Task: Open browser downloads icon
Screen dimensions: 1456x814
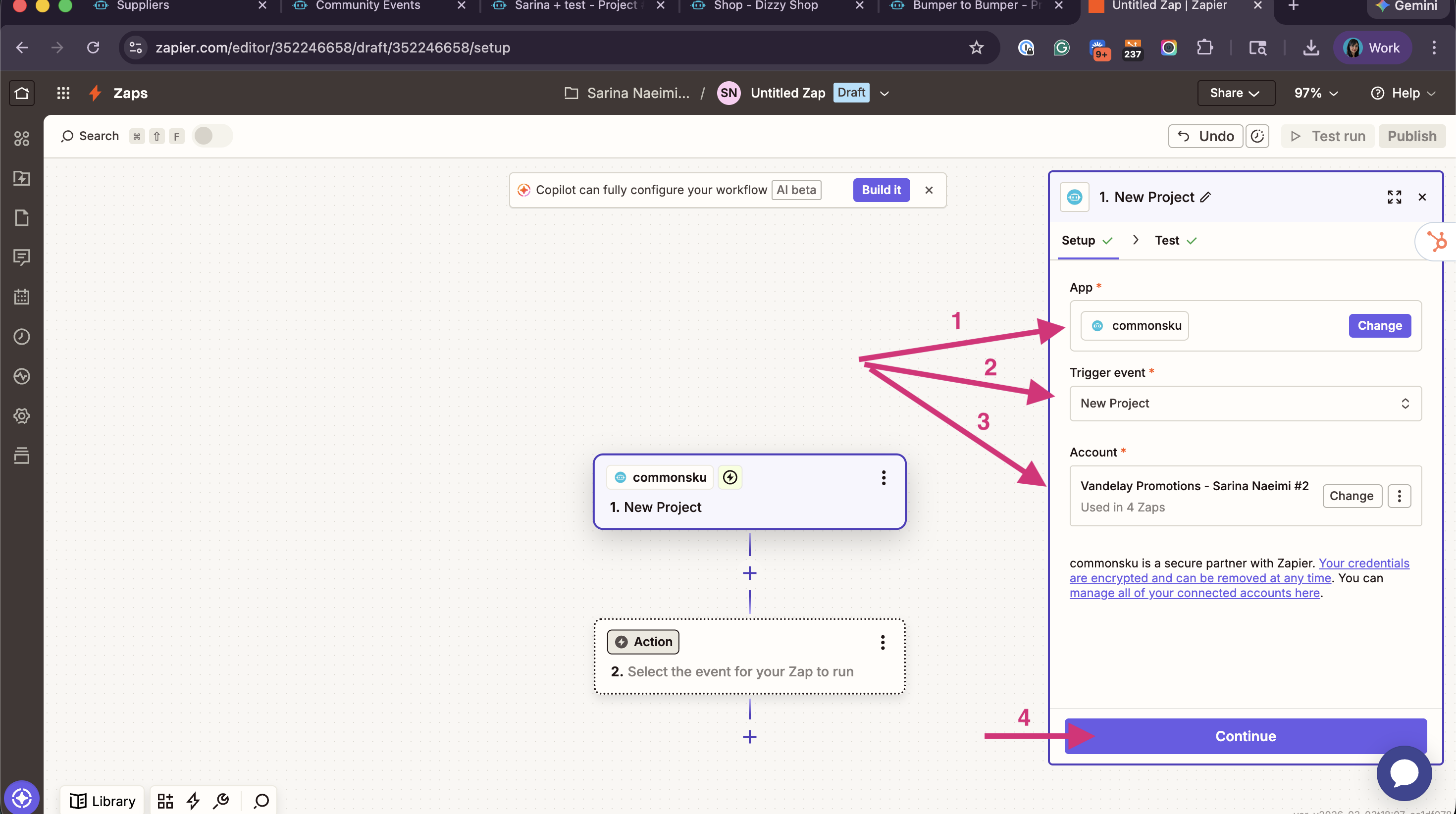Action: pyautogui.click(x=1311, y=48)
